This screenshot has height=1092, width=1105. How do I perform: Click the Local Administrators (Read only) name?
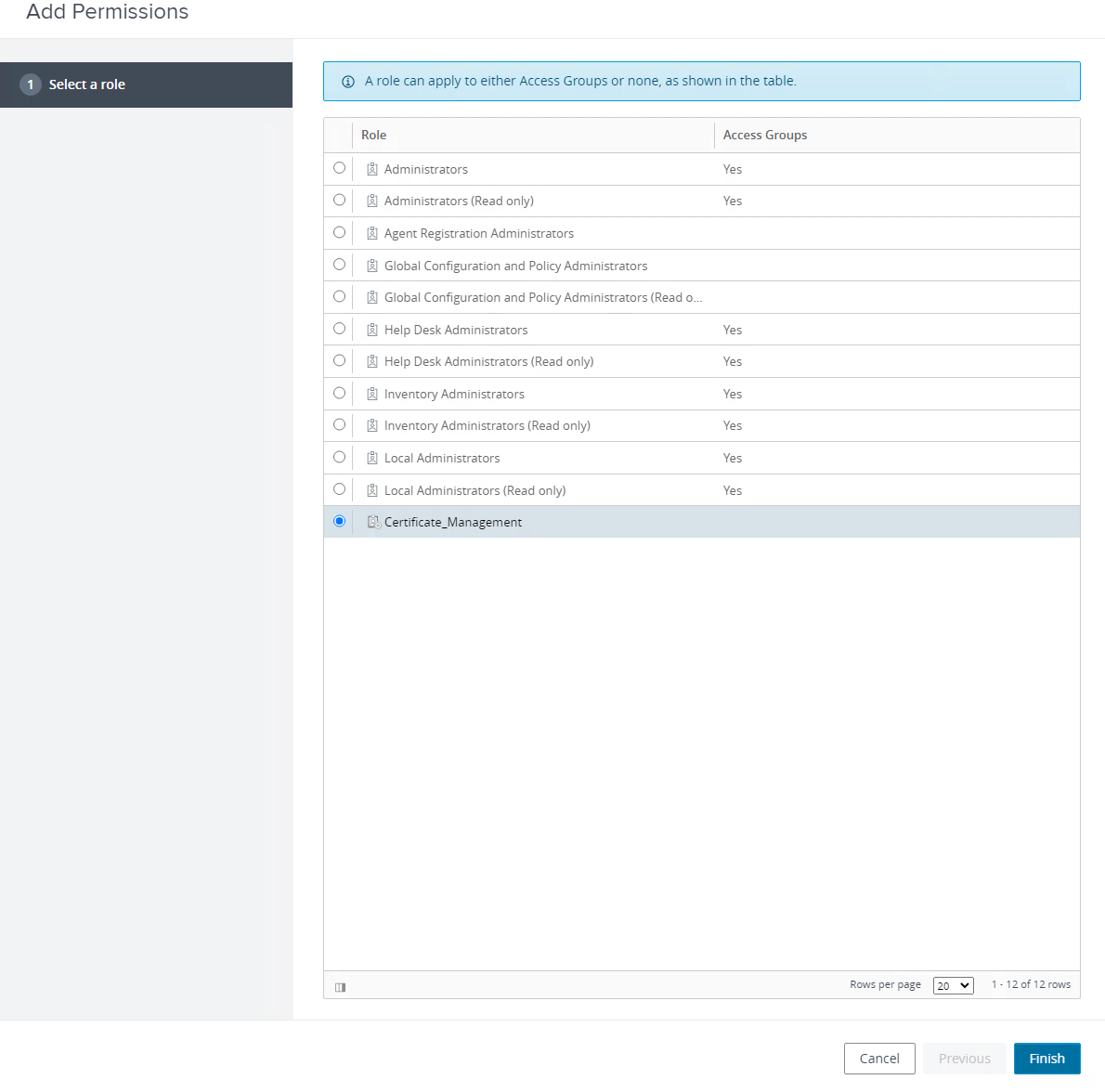475,490
